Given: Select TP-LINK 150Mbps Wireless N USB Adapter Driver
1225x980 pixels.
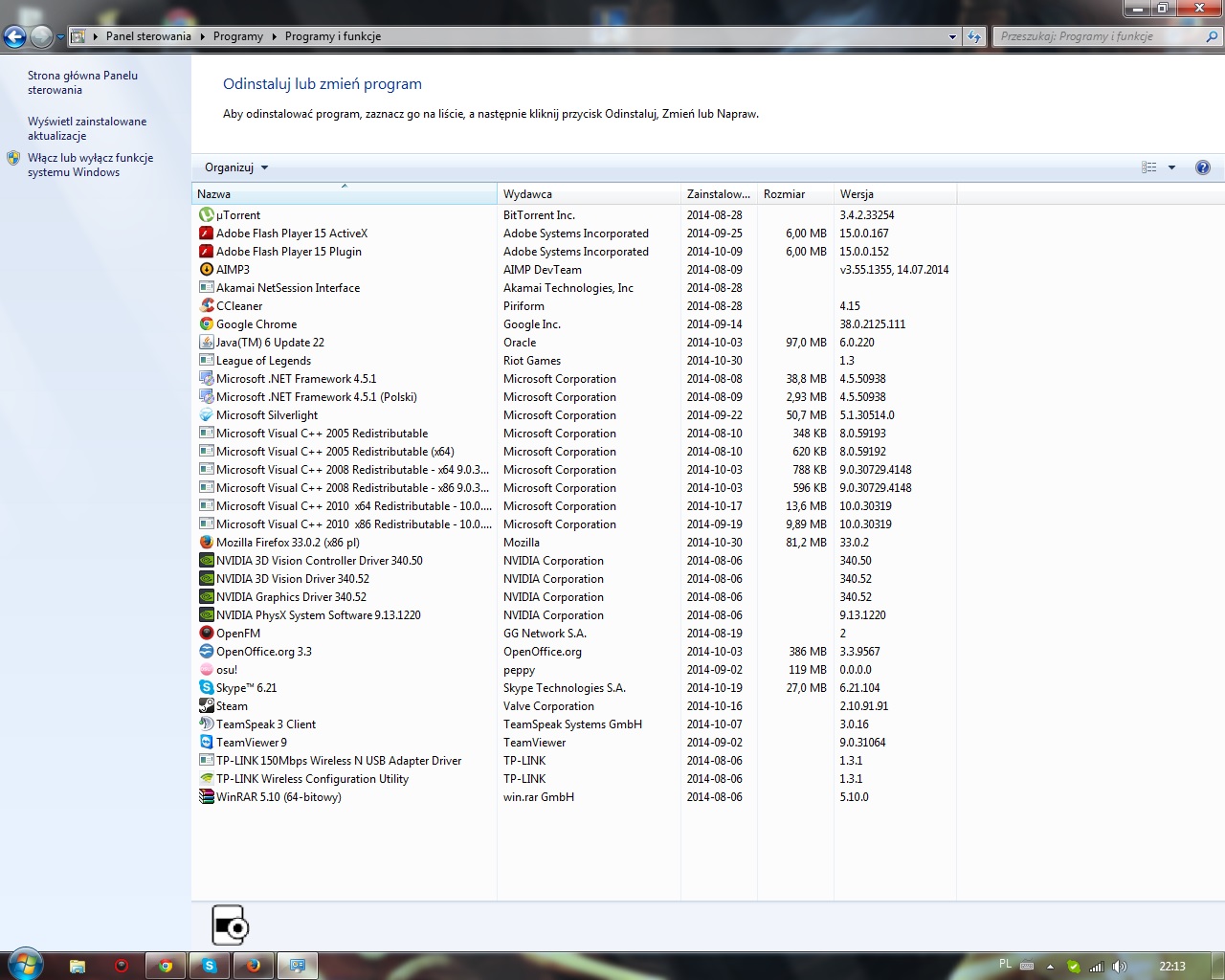Looking at the screenshot, I should point(574,761).
